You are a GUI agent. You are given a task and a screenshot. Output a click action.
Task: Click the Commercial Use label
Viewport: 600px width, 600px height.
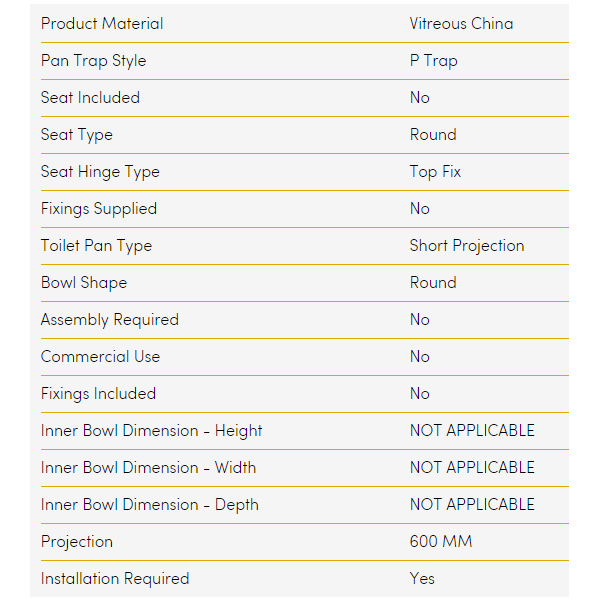[x=100, y=356]
